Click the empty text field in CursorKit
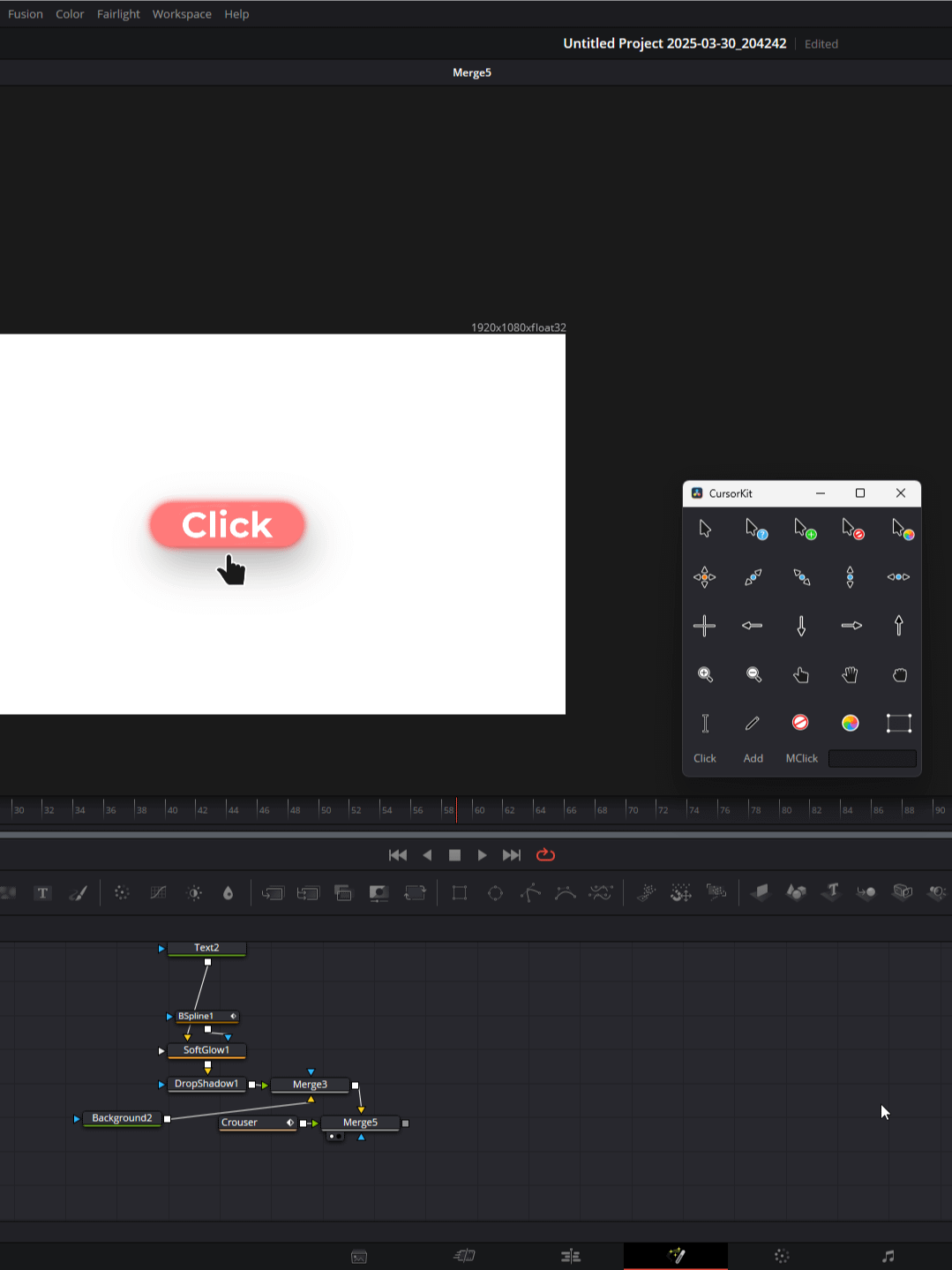Viewport: 952px width, 1270px height. [872, 759]
